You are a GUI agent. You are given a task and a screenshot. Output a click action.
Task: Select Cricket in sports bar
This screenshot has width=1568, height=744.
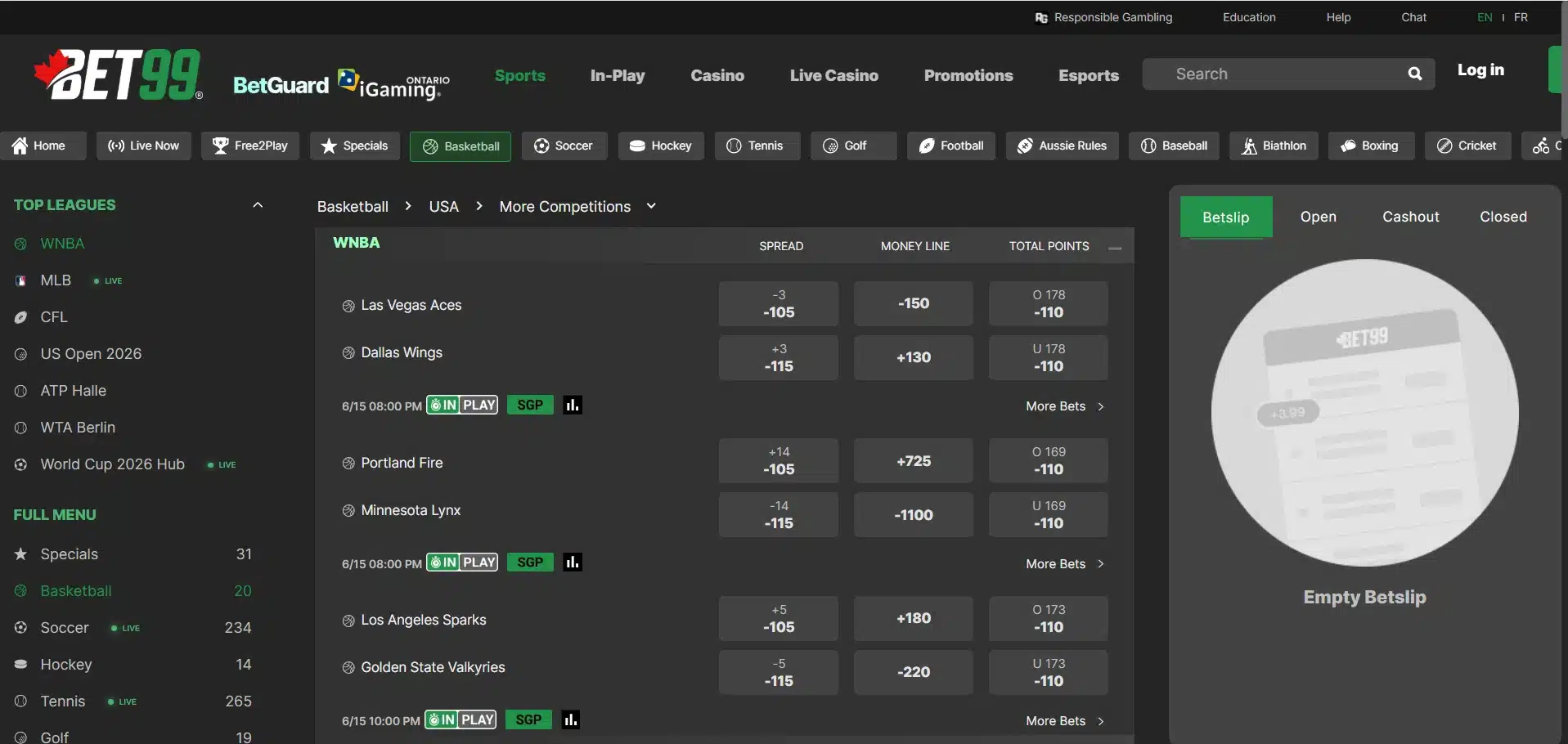pos(1467,146)
